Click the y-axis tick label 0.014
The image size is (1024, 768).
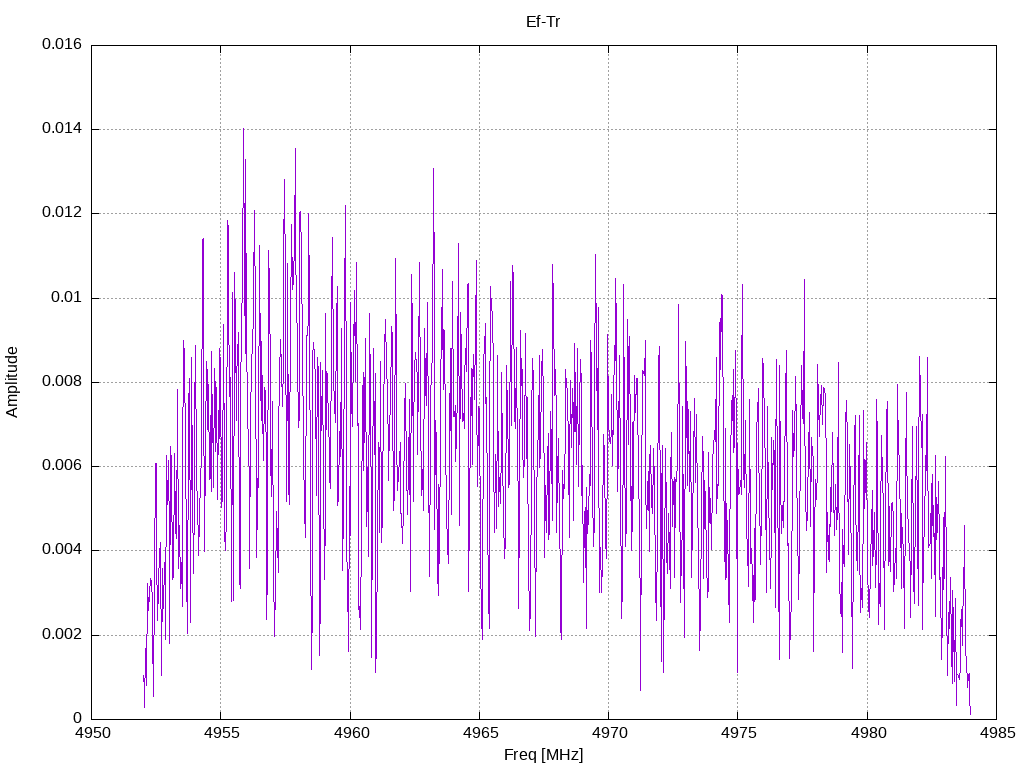[x=62, y=129]
